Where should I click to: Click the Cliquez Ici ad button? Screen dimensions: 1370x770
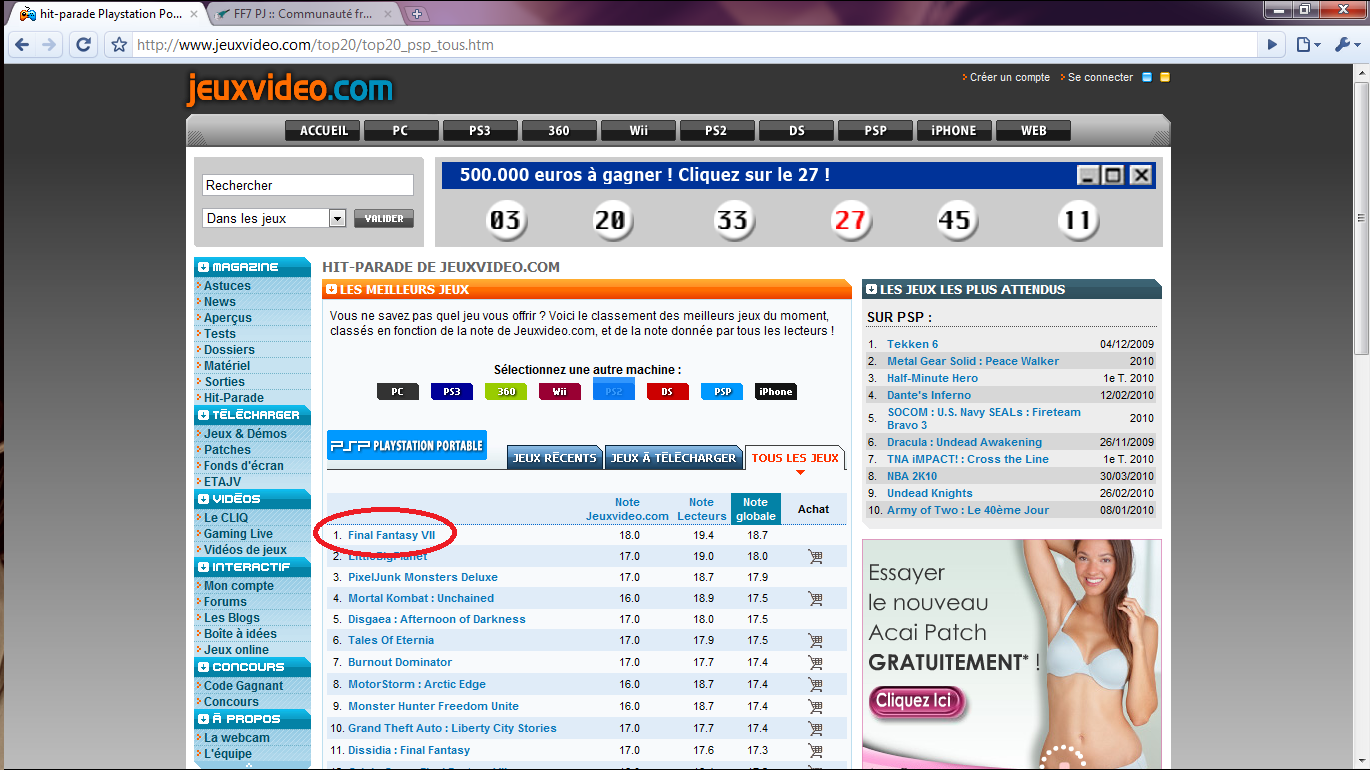click(918, 702)
